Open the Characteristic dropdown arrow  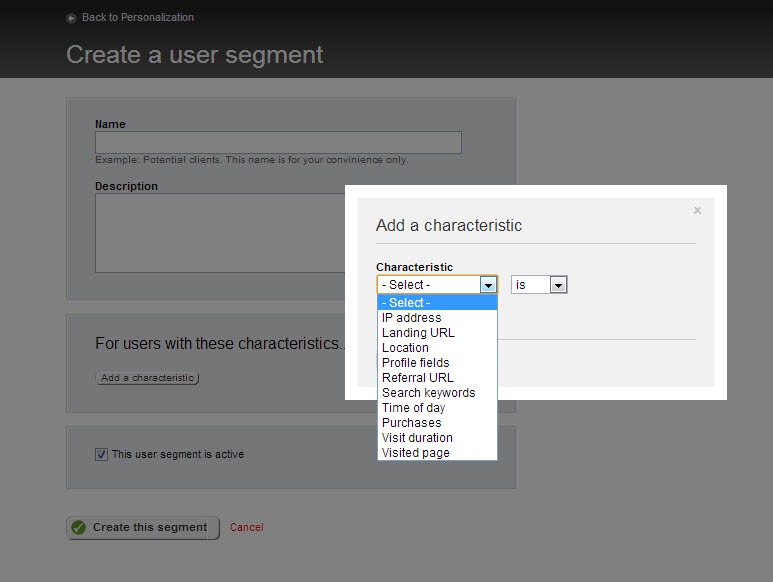[488, 285]
